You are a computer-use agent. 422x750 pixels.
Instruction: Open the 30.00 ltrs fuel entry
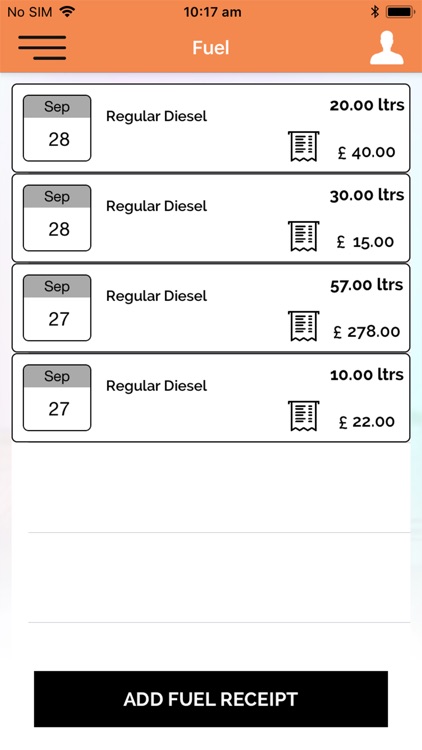(x=211, y=218)
